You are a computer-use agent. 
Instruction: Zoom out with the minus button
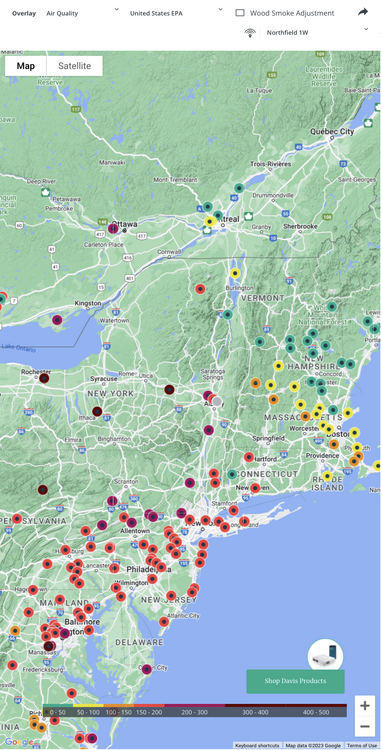[x=365, y=727]
